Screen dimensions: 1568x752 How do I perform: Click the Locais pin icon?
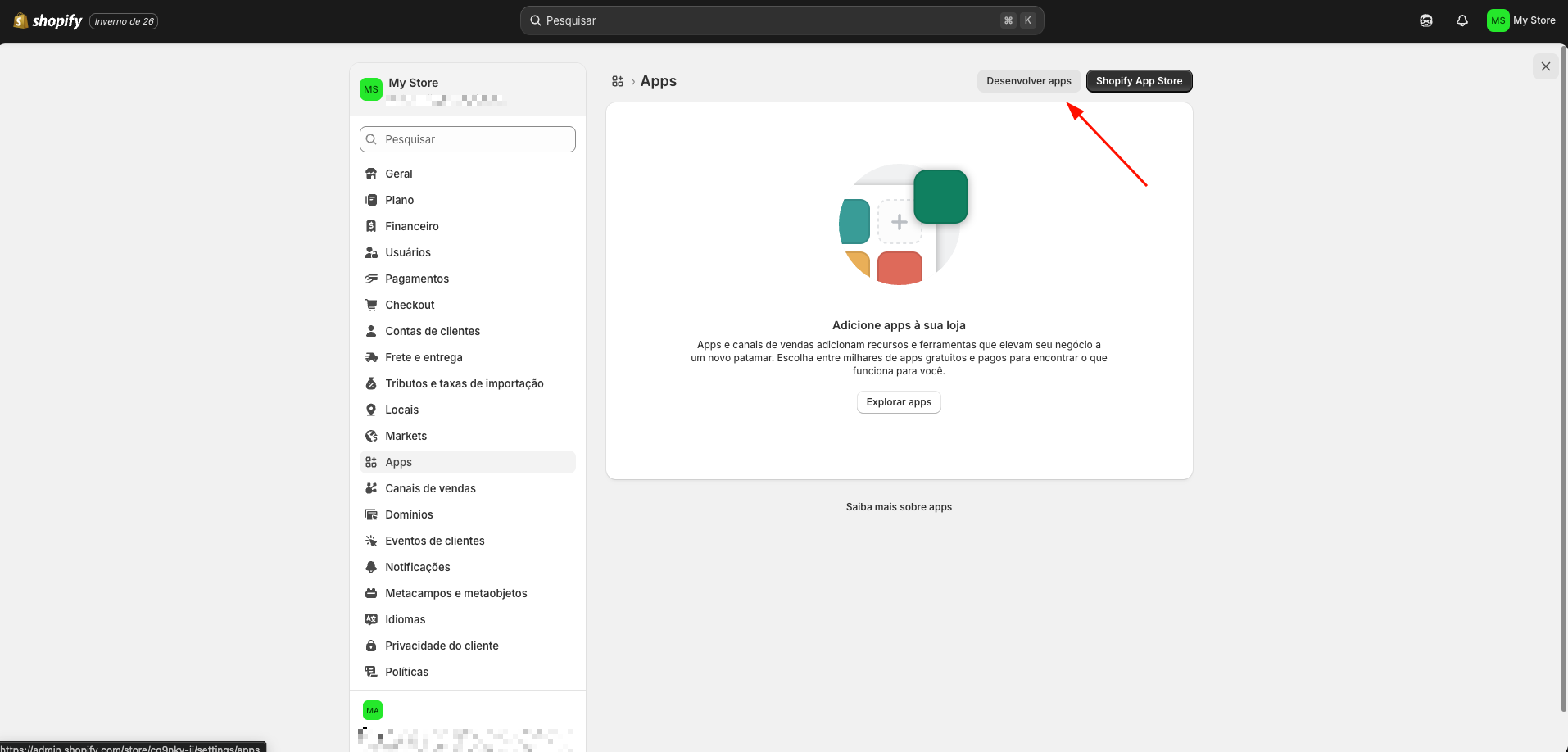tap(371, 410)
